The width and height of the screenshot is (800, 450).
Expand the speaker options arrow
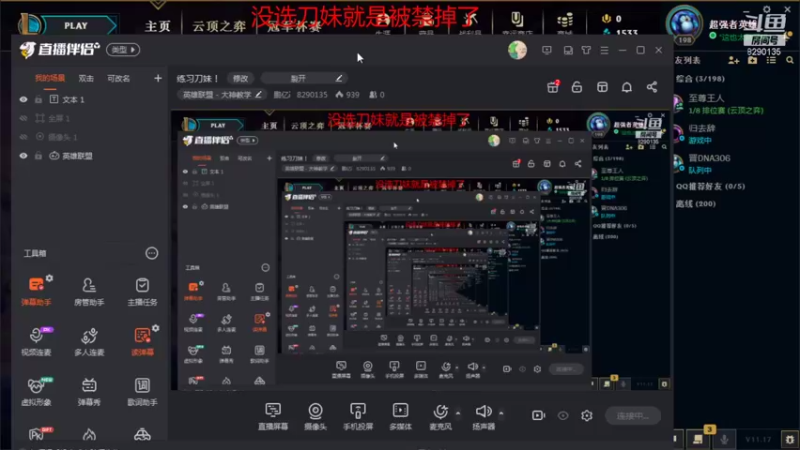tap(501, 413)
